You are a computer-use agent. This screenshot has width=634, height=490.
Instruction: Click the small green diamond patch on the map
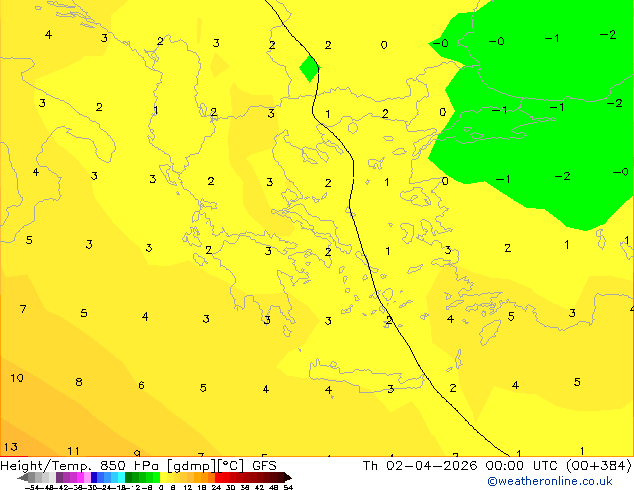click(x=310, y=69)
